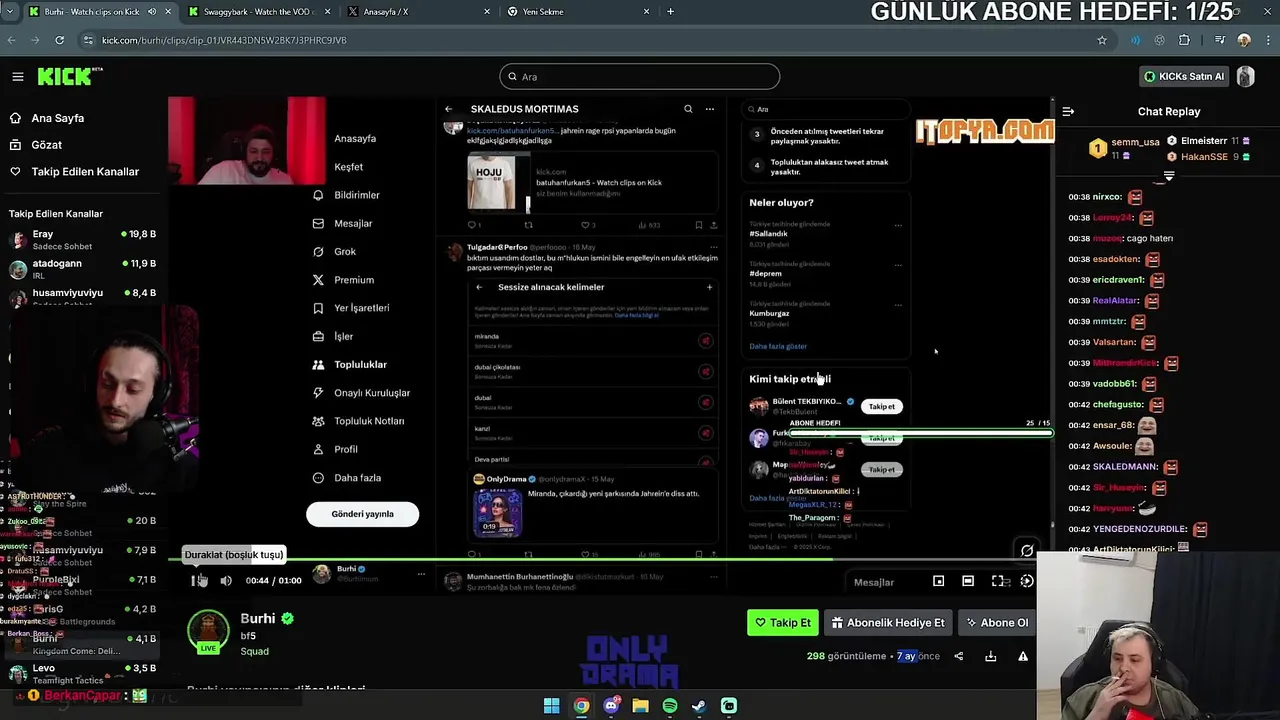Mute the clip using the player volume icon
Viewport: 1280px width, 720px height.
(226, 580)
